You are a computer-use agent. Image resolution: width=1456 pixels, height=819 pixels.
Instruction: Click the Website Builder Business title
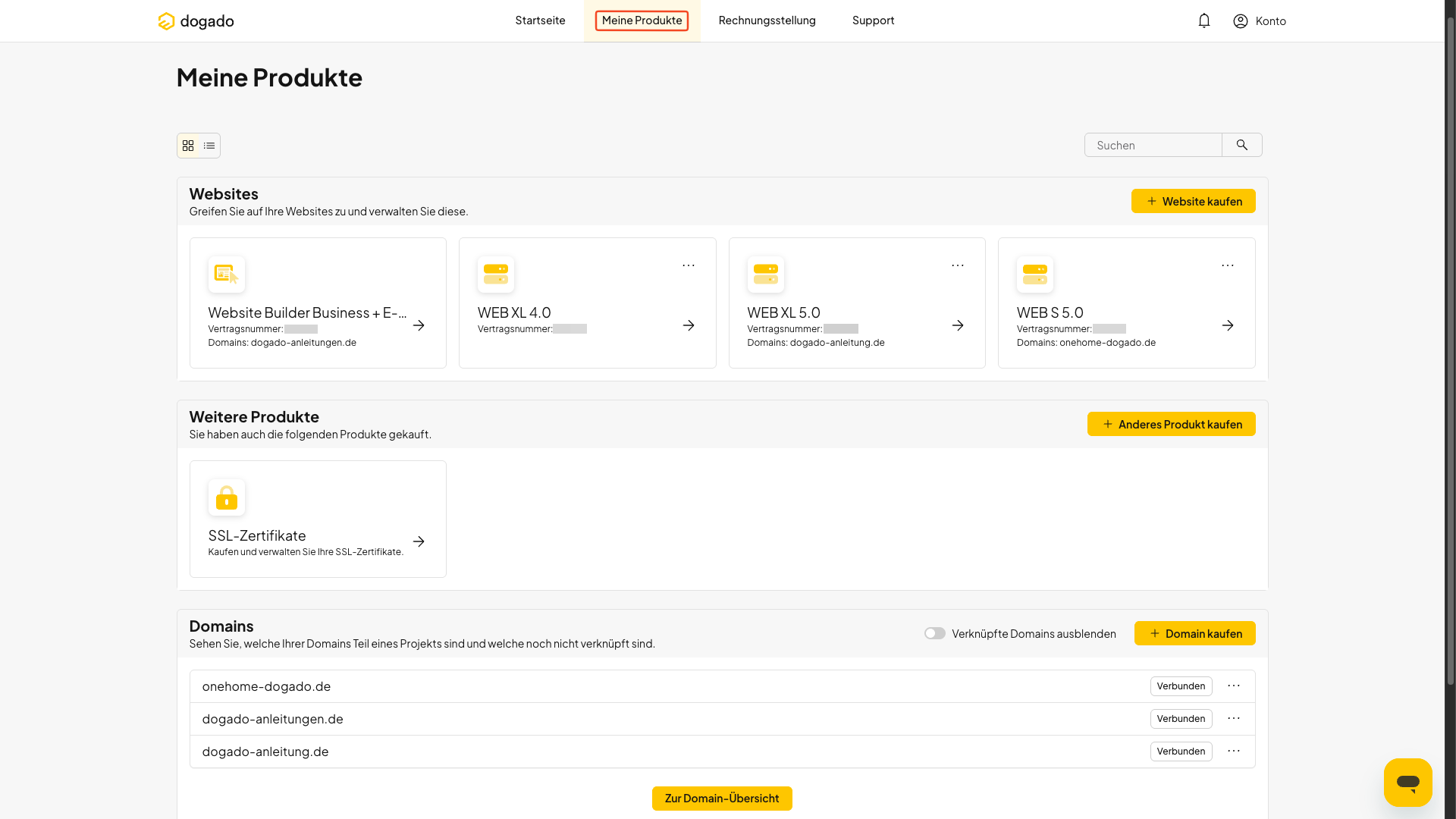click(307, 312)
